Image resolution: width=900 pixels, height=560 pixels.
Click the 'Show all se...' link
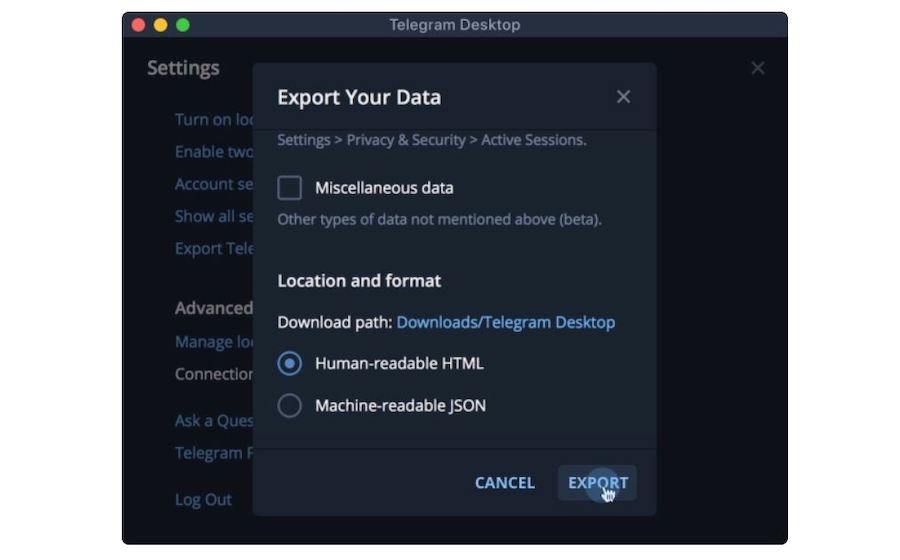(x=213, y=216)
